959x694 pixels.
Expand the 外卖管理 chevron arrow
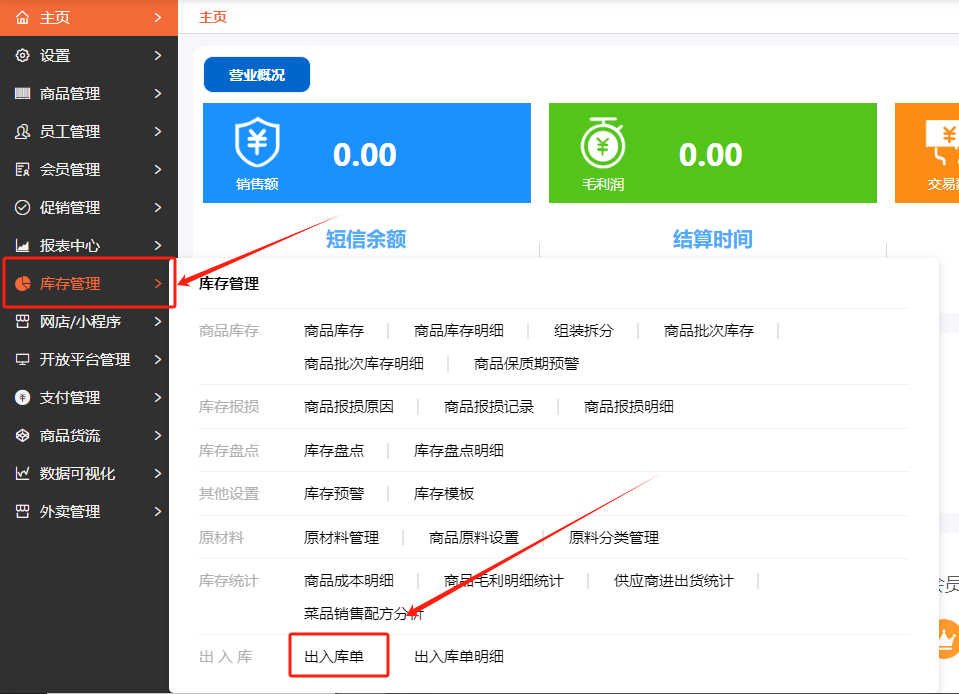[x=158, y=512]
